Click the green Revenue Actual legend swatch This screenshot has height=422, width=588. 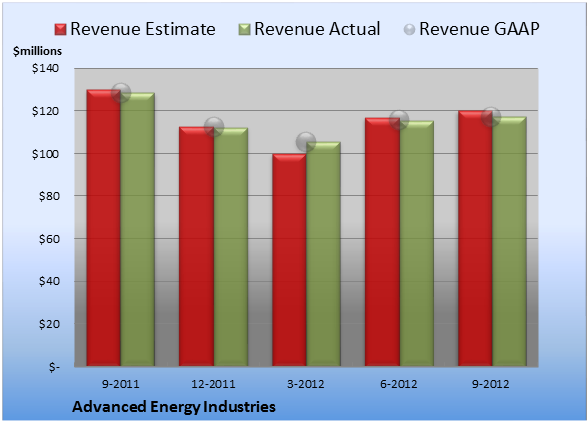click(244, 30)
